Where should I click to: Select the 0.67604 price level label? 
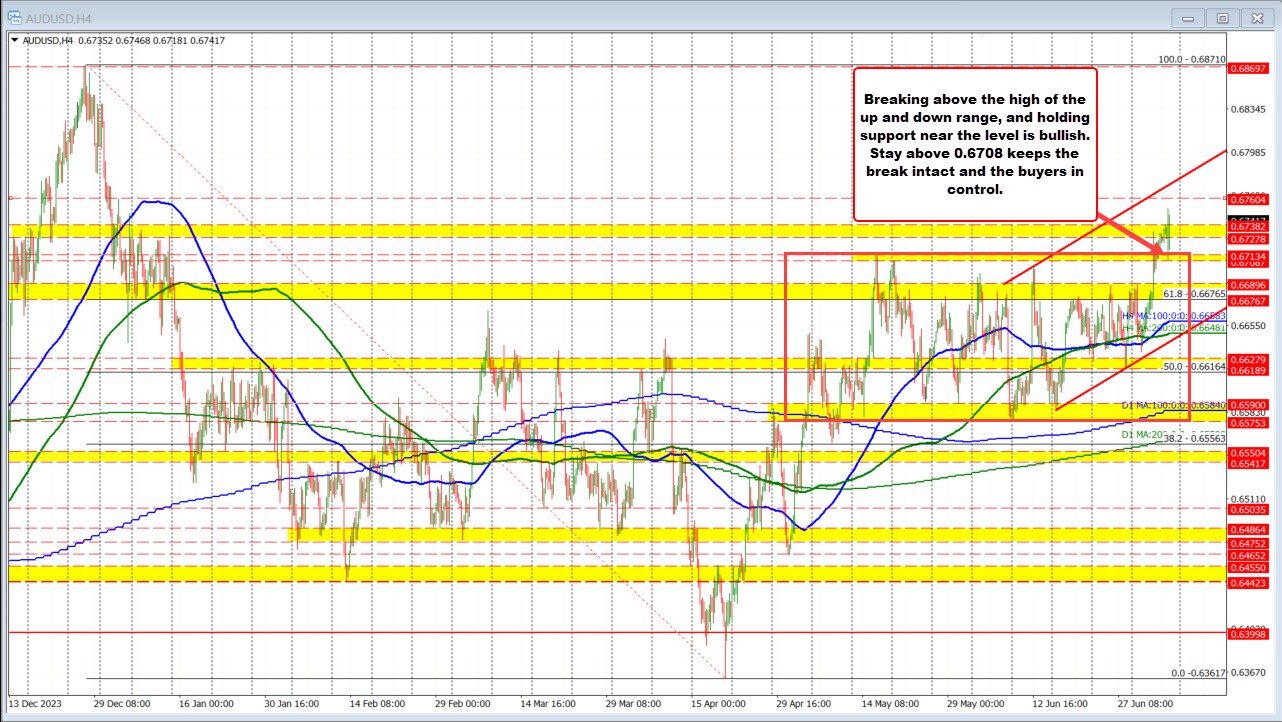[x=1251, y=200]
